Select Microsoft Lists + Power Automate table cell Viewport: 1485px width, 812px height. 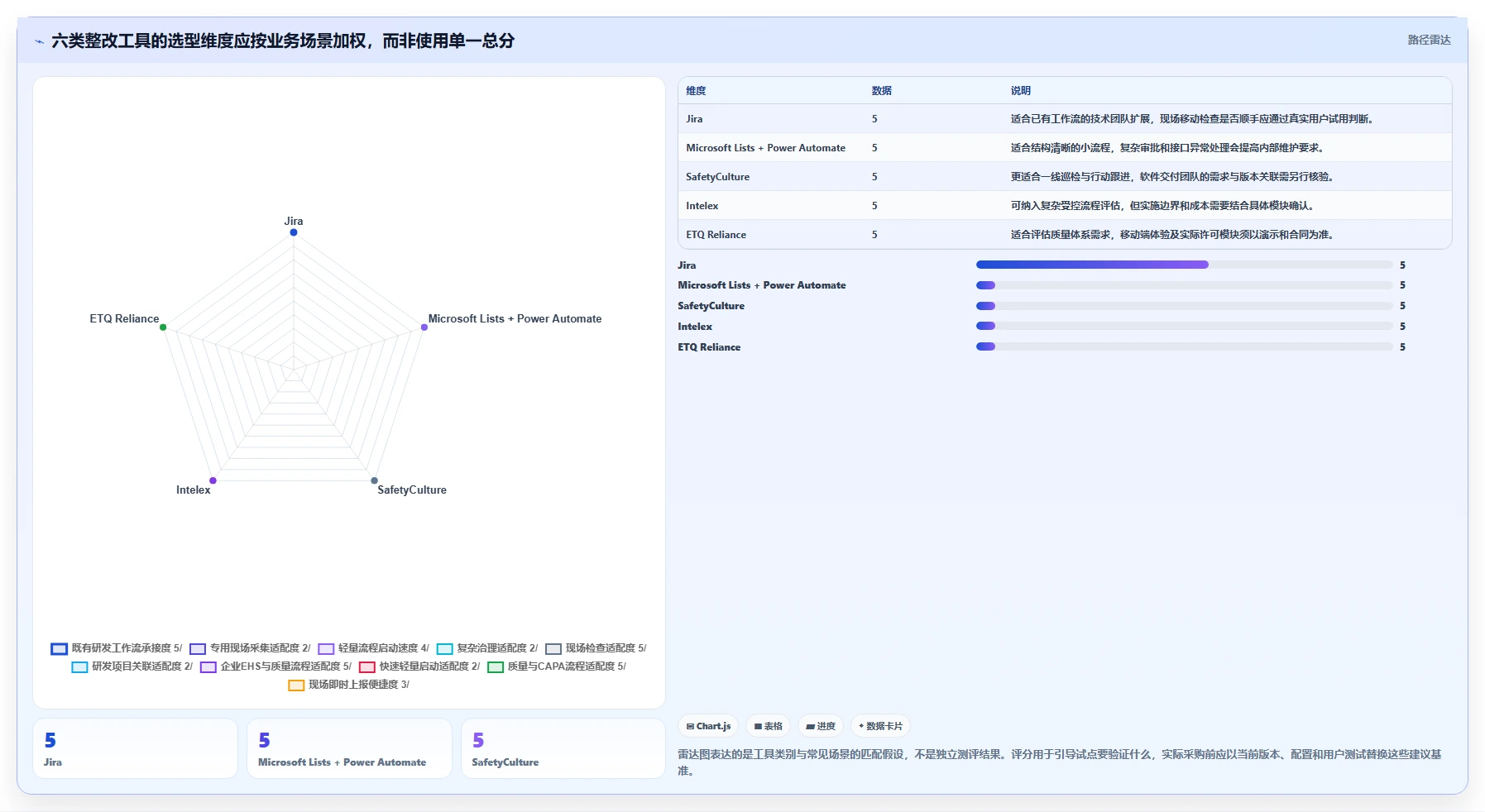(x=765, y=148)
